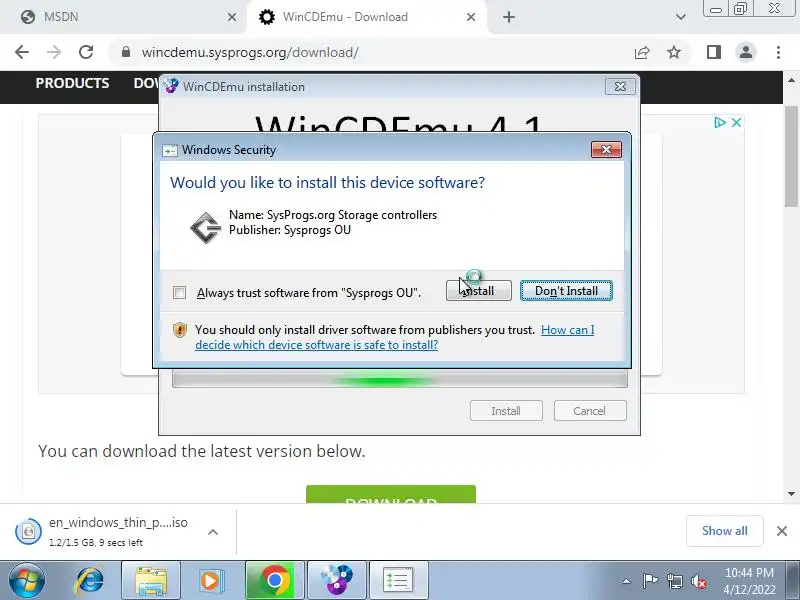Click the Chrome taskbar icon
This screenshot has height=600, width=800.
pos(274,580)
